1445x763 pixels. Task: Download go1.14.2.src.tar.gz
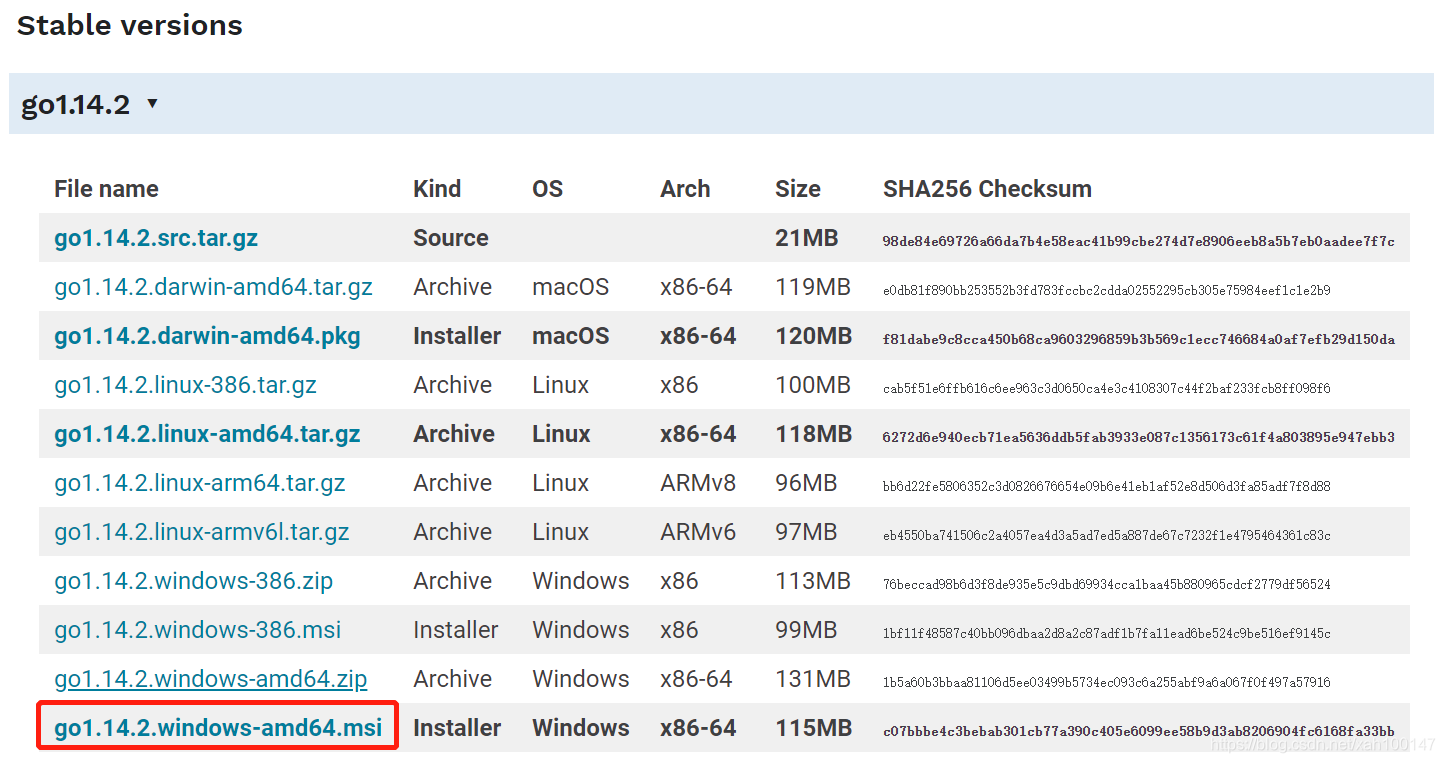156,238
